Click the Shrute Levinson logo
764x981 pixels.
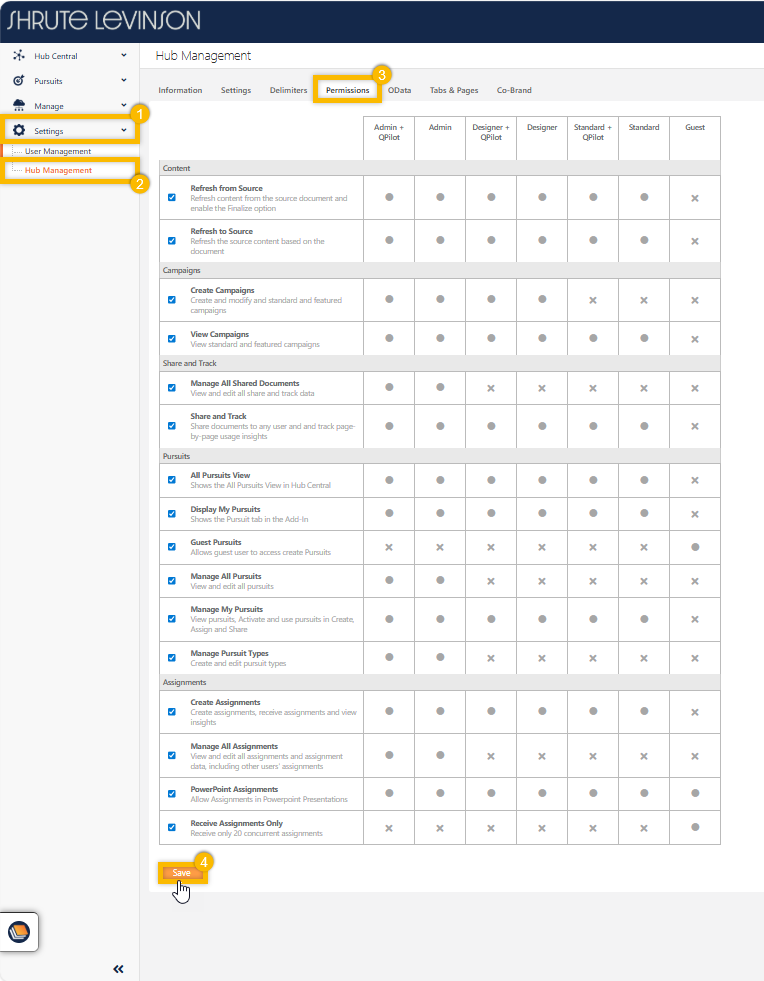point(104,20)
